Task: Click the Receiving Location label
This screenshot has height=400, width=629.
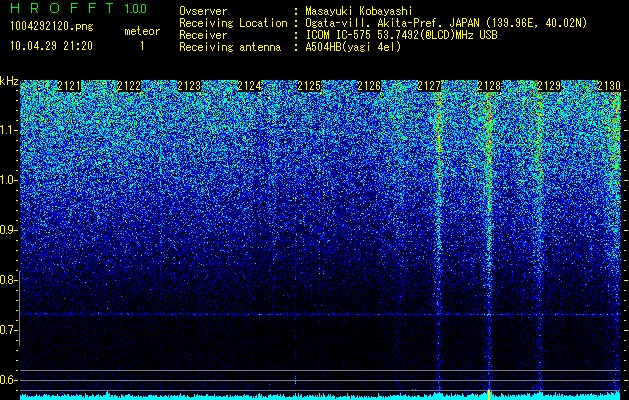Action: [233, 23]
